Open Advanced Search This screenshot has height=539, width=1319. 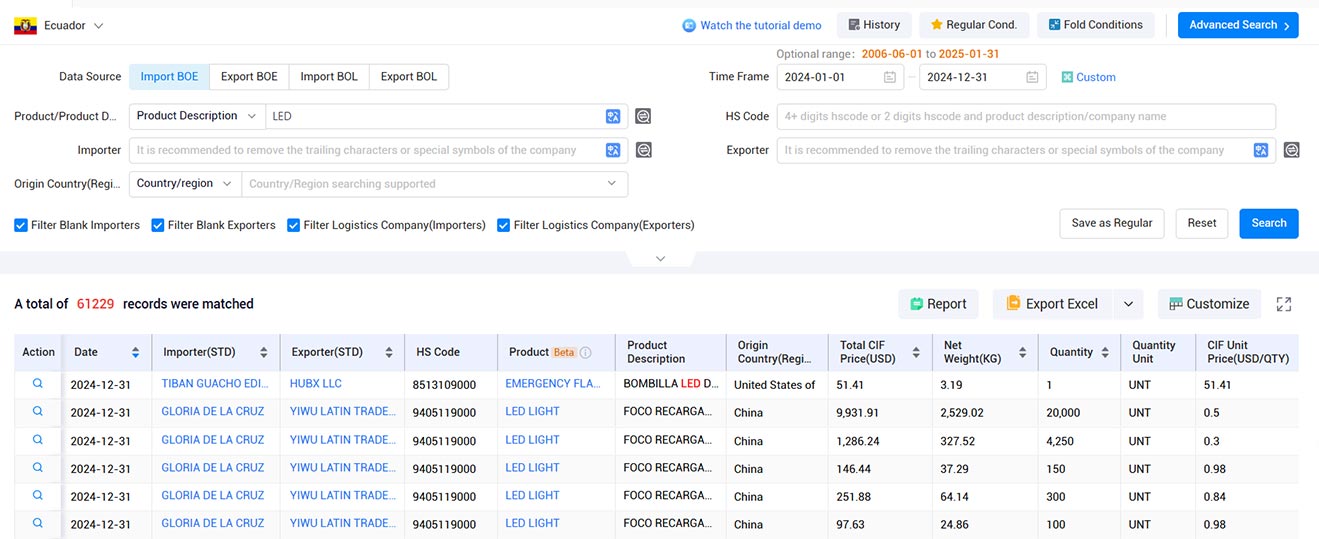1238,25
